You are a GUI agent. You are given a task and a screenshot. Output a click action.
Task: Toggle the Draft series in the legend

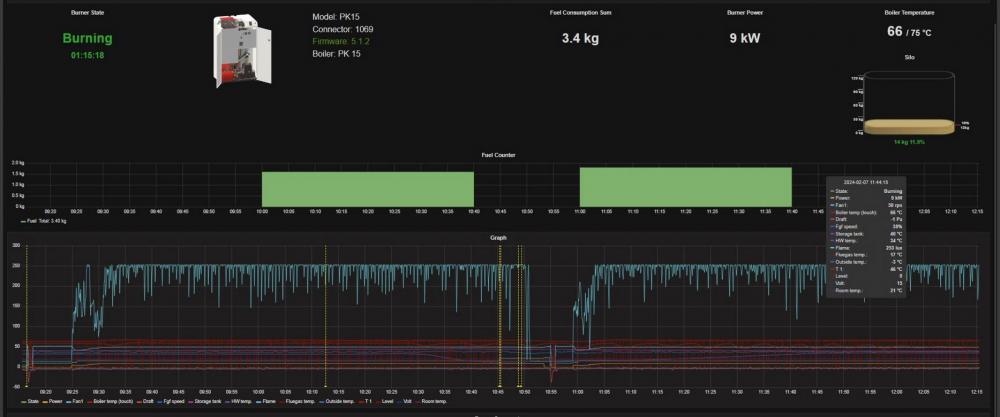tap(146, 402)
